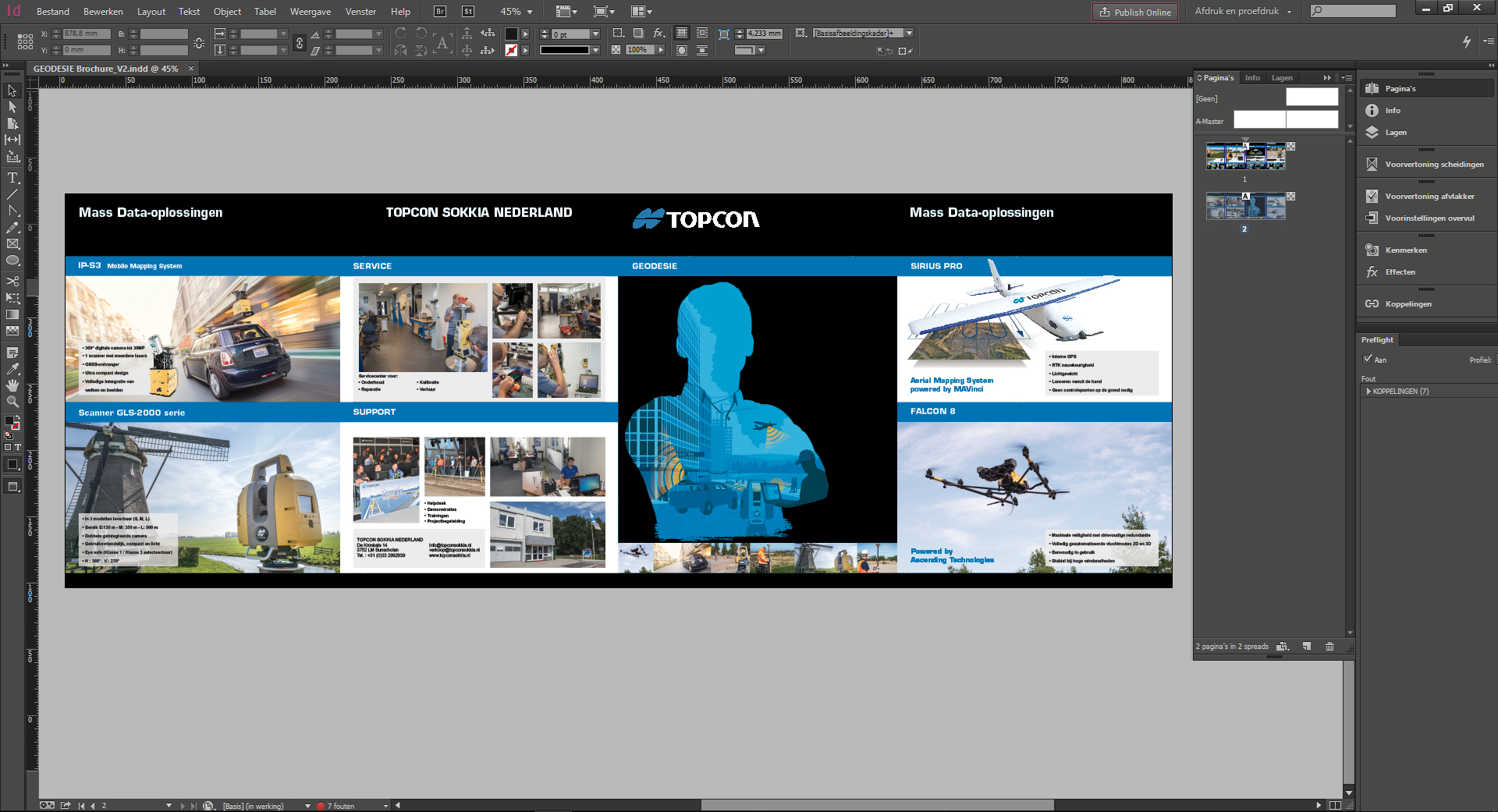
Task: Toggle formatting affects container button in toolbox
Action: (x=8, y=448)
